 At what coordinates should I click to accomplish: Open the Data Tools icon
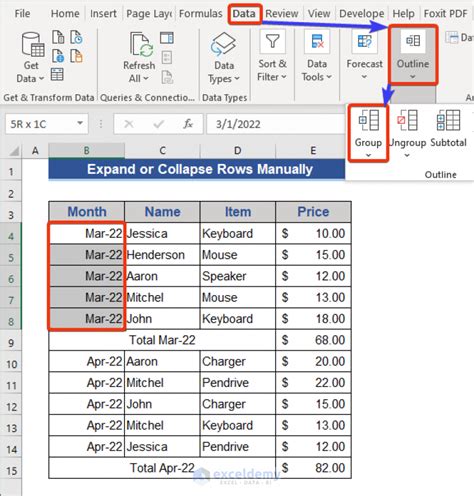317,42
